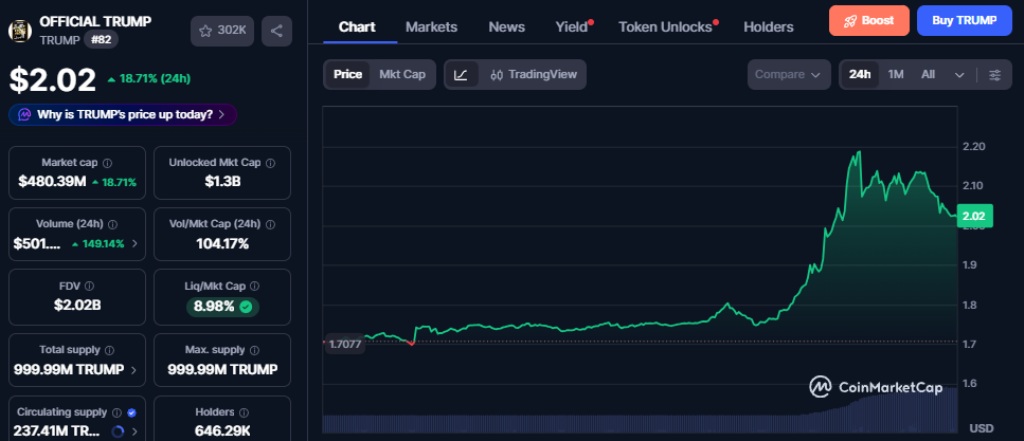Screen dimensions: 1024x441
Task: Click the OFFICIAL TRUMP coin logo
Action: [x=20, y=31]
